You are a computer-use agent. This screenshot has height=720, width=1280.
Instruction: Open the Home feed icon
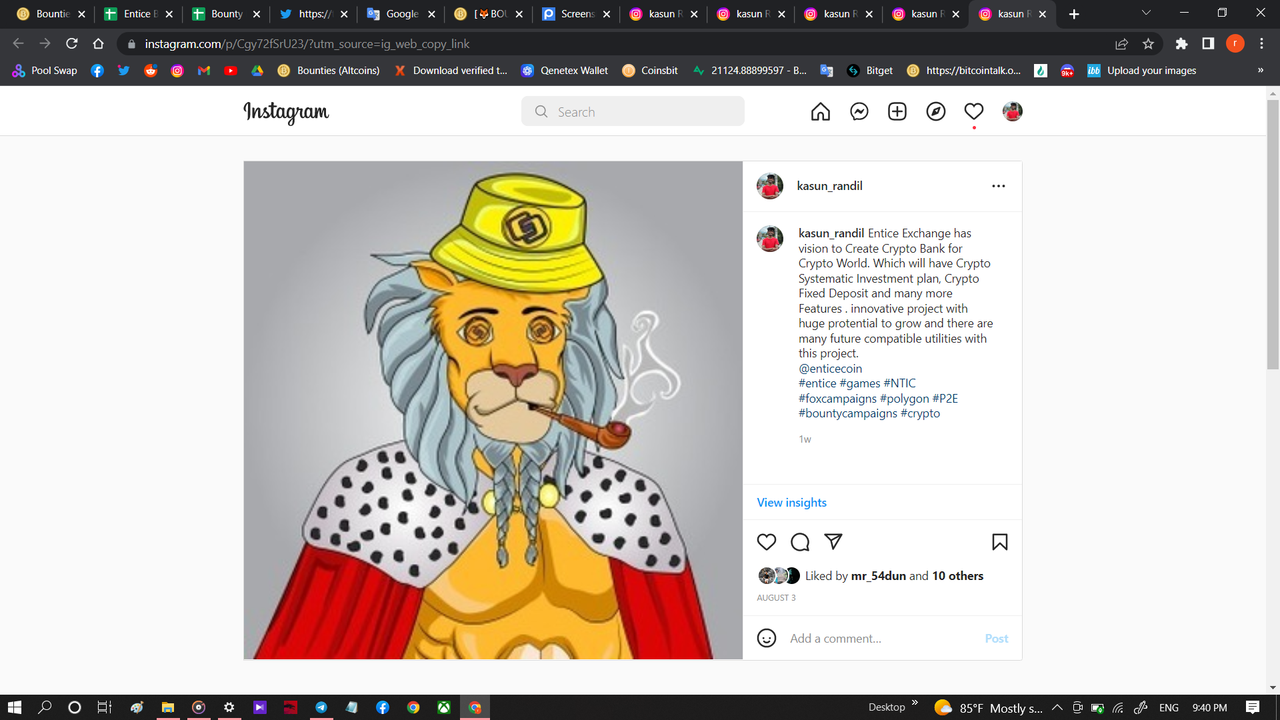point(820,111)
